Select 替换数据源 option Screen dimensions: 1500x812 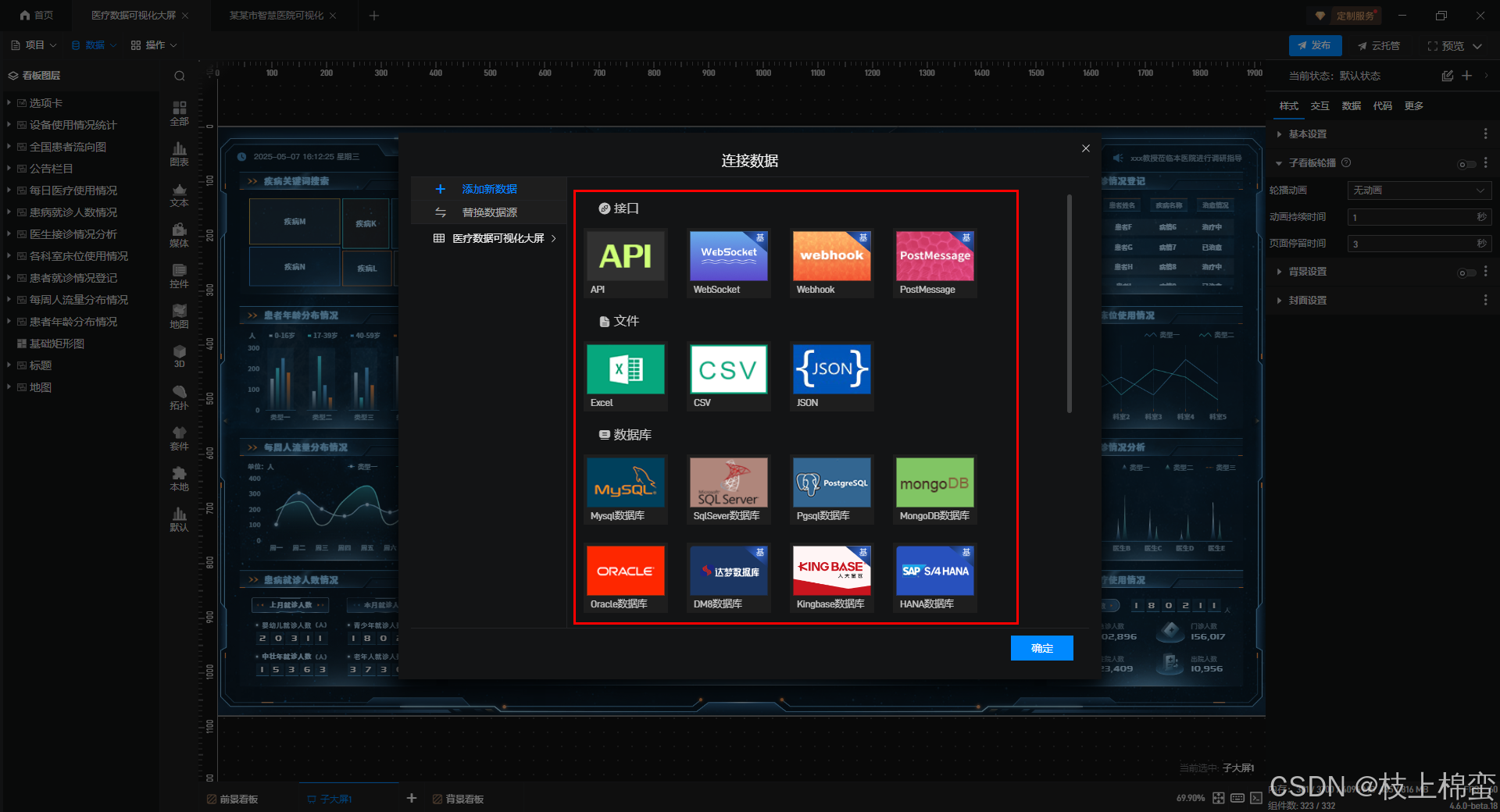click(489, 212)
